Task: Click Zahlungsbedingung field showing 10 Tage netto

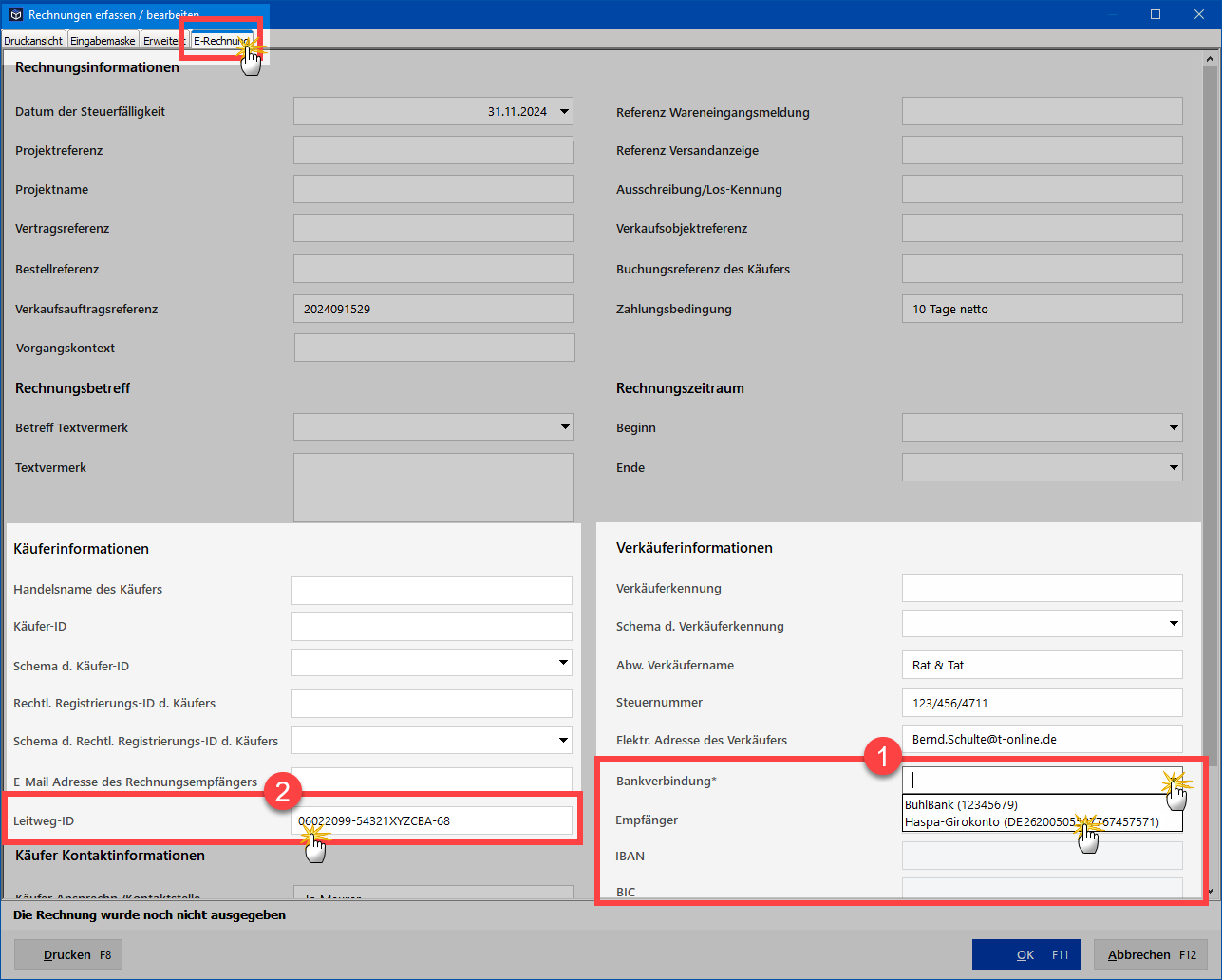Action: pyautogui.click(x=1043, y=309)
